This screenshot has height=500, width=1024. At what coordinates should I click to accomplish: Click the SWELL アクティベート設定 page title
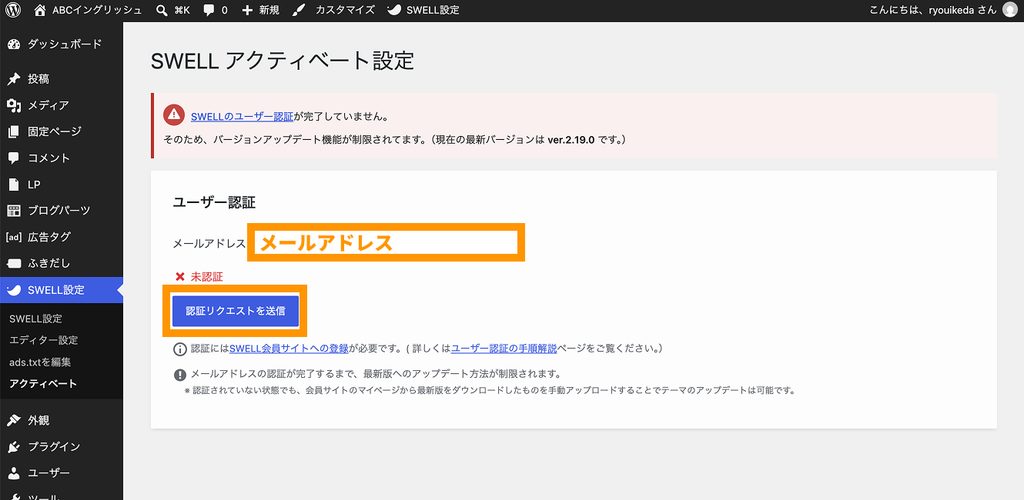click(x=282, y=61)
